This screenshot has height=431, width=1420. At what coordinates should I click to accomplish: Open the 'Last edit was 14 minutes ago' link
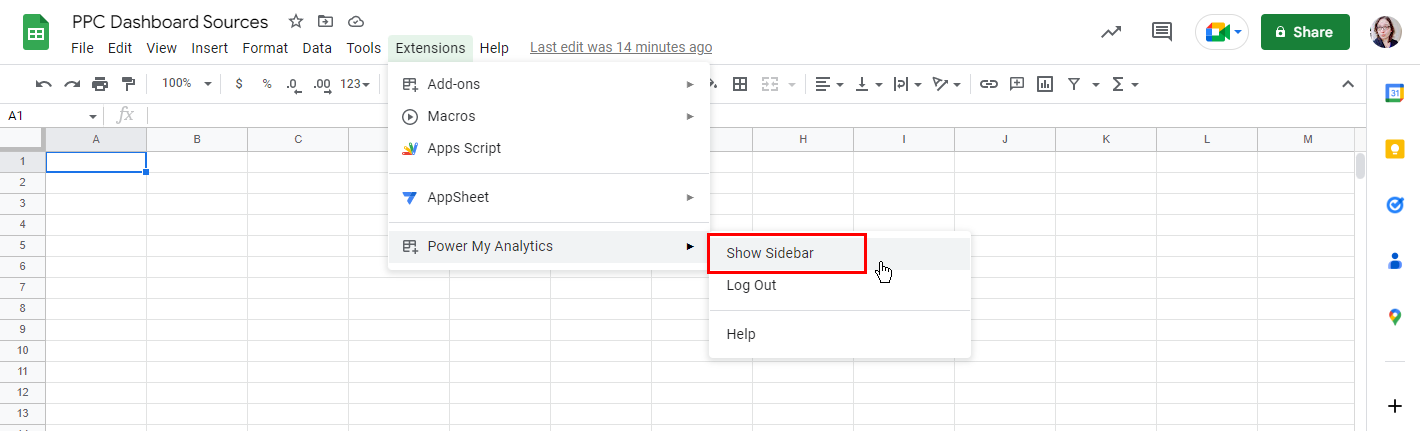[x=621, y=47]
